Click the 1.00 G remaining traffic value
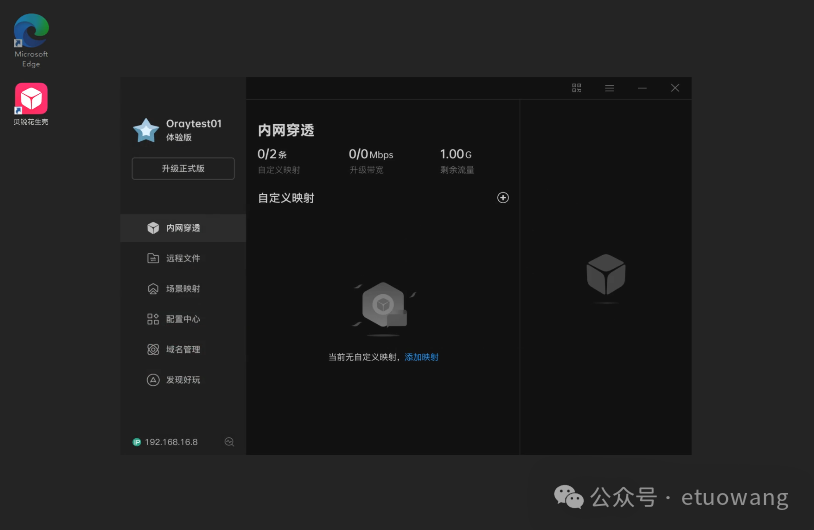This screenshot has width=814, height=530. click(456, 154)
